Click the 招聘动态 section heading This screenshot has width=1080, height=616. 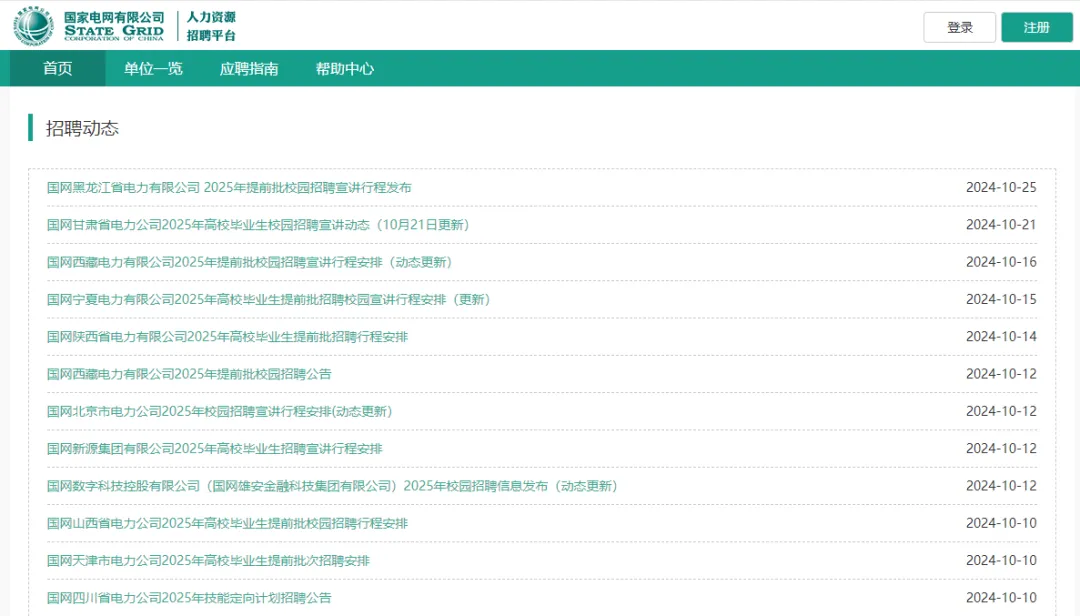coord(82,128)
